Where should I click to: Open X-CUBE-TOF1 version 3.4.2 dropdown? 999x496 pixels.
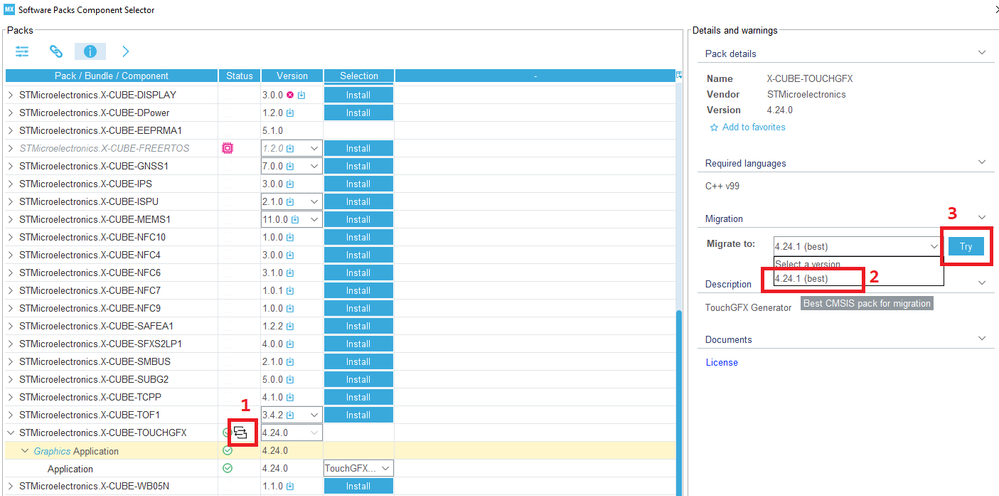pos(314,415)
